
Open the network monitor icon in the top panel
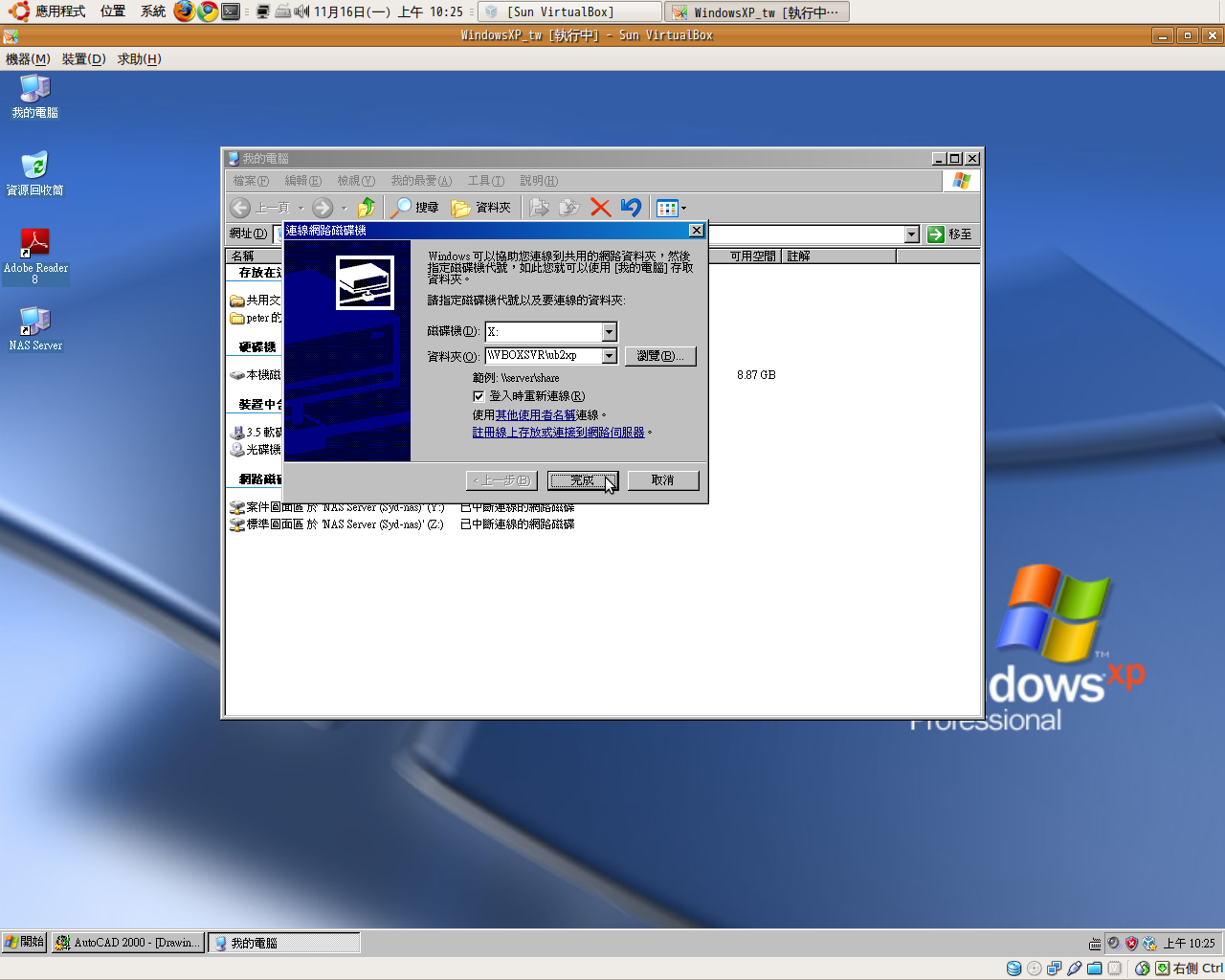click(262, 11)
